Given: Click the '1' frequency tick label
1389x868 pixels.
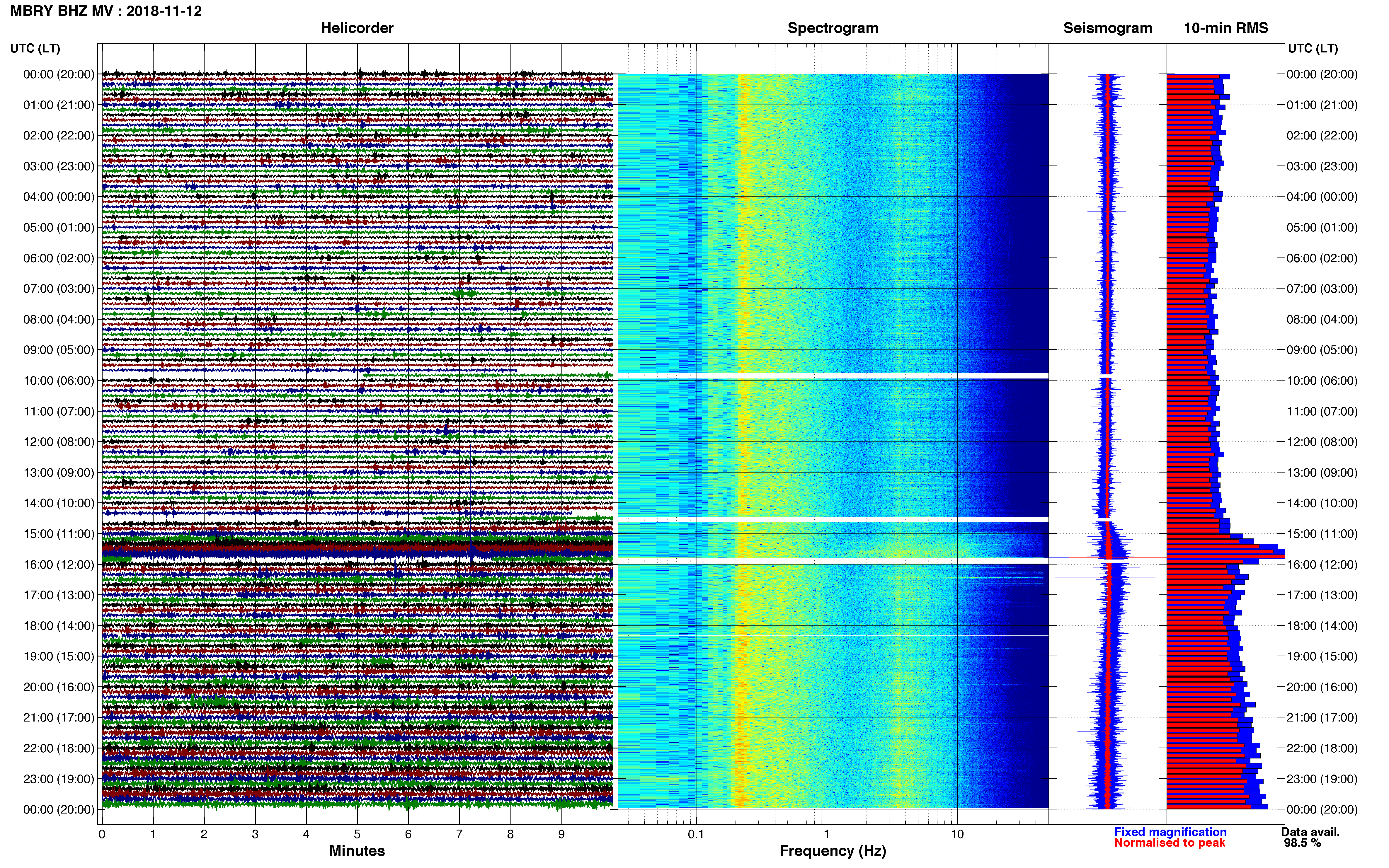Looking at the screenshot, I should tap(826, 834).
